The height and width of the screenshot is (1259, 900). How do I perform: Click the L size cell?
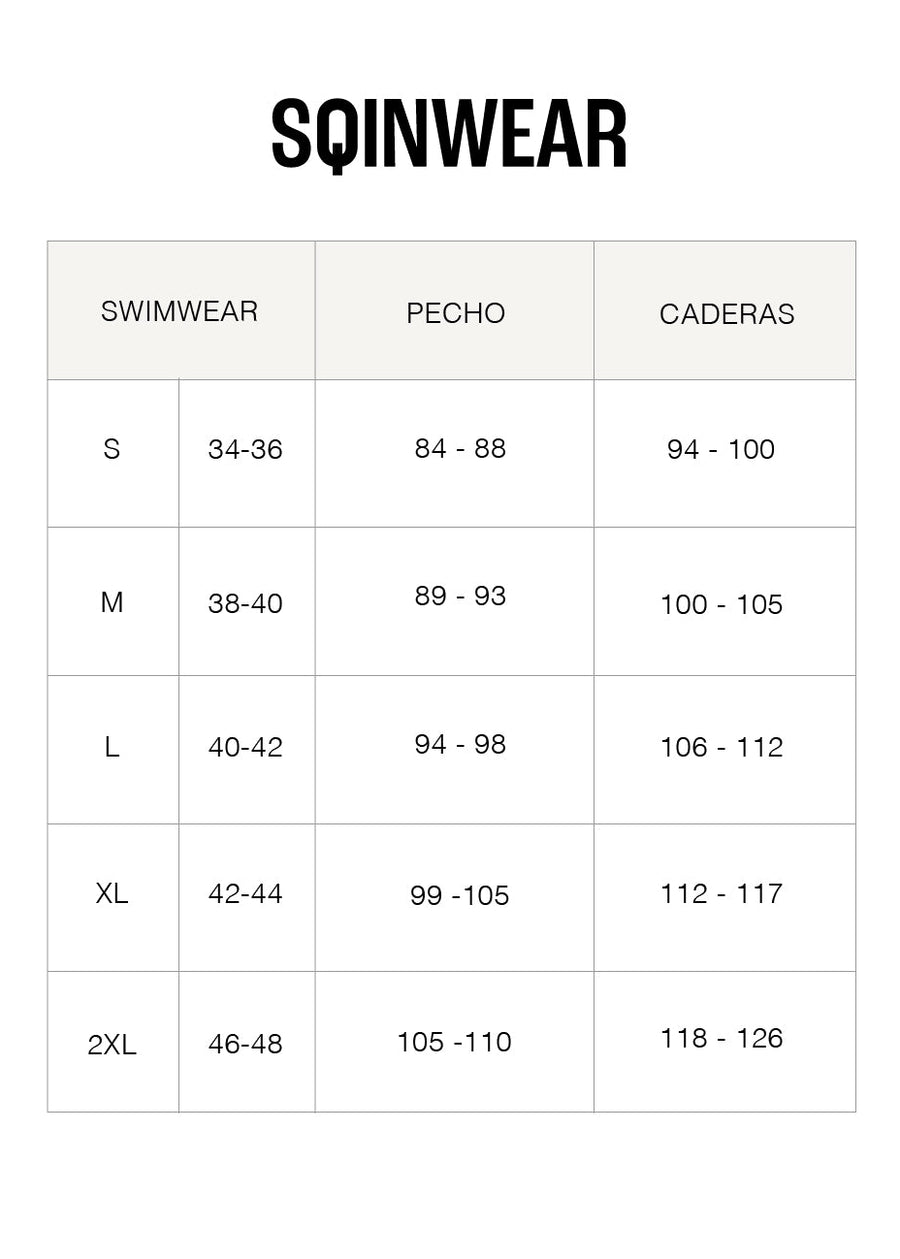pyautogui.click(x=112, y=747)
